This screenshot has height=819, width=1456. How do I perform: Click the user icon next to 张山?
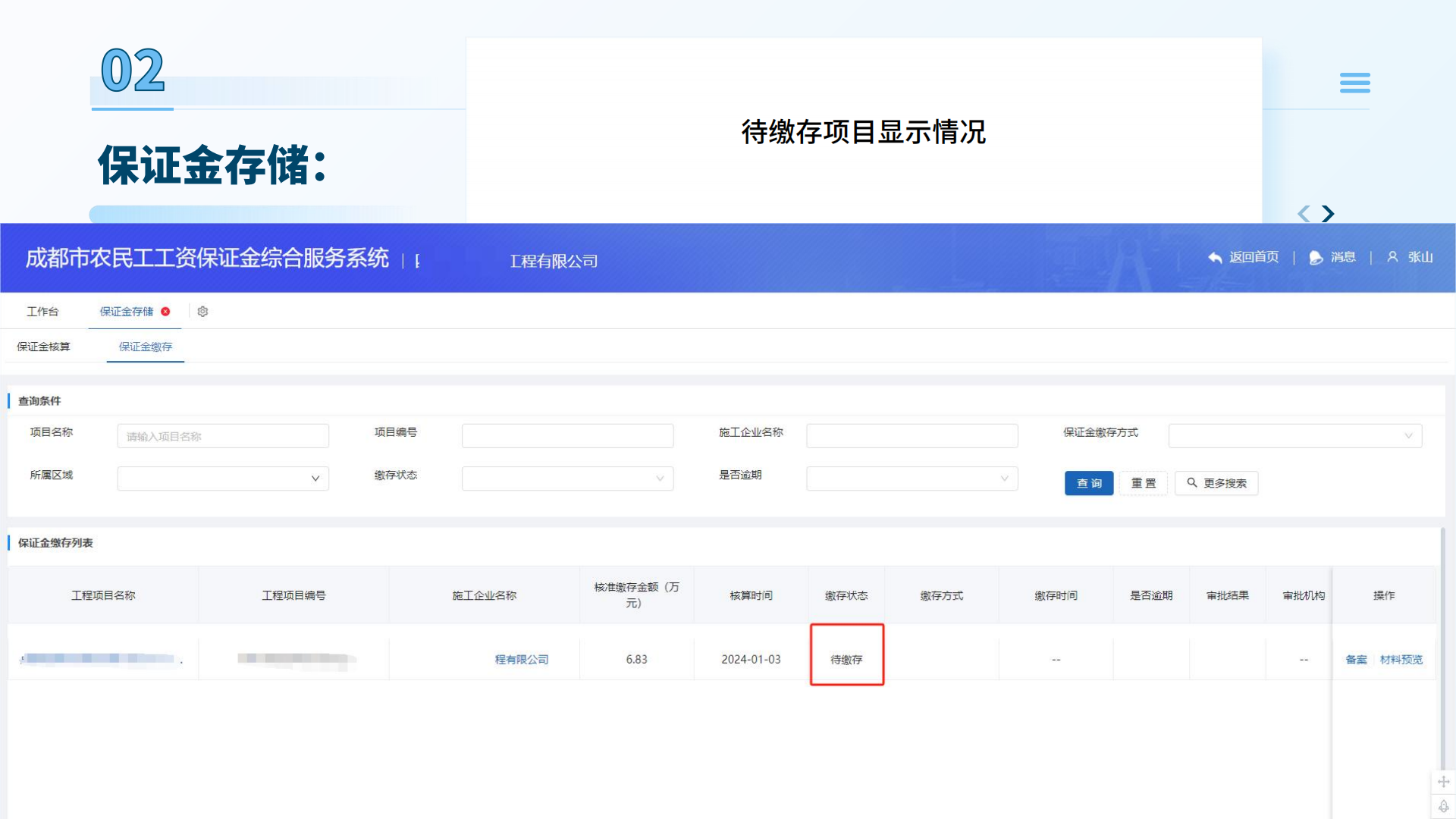click(1393, 257)
